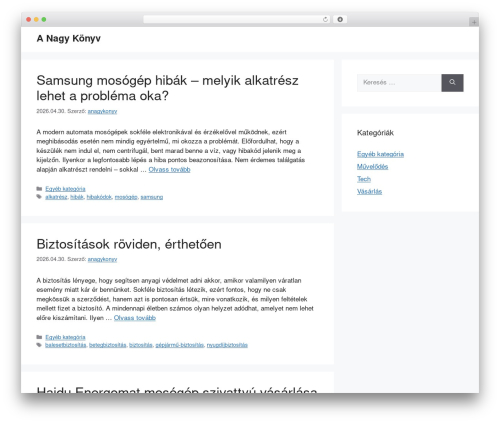The height and width of the screenshot is (423, 500).
Task: Open the alkatrész tag
Action: 56,197
